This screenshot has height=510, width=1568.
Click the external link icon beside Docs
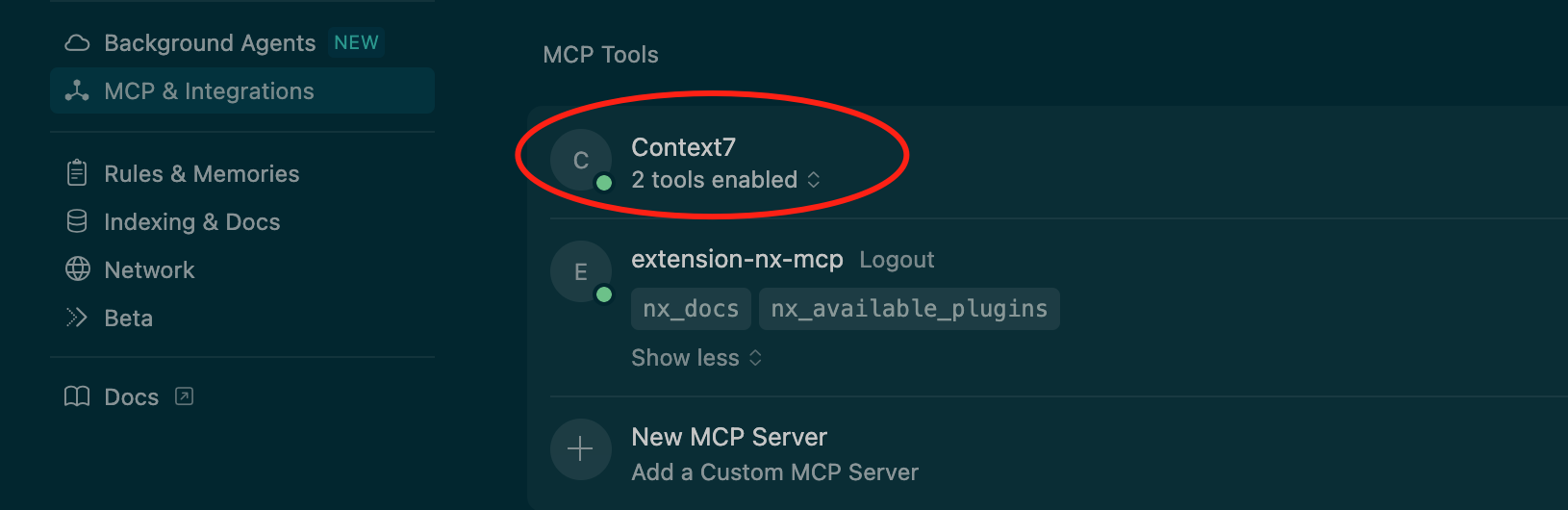(x=185, y=396)
